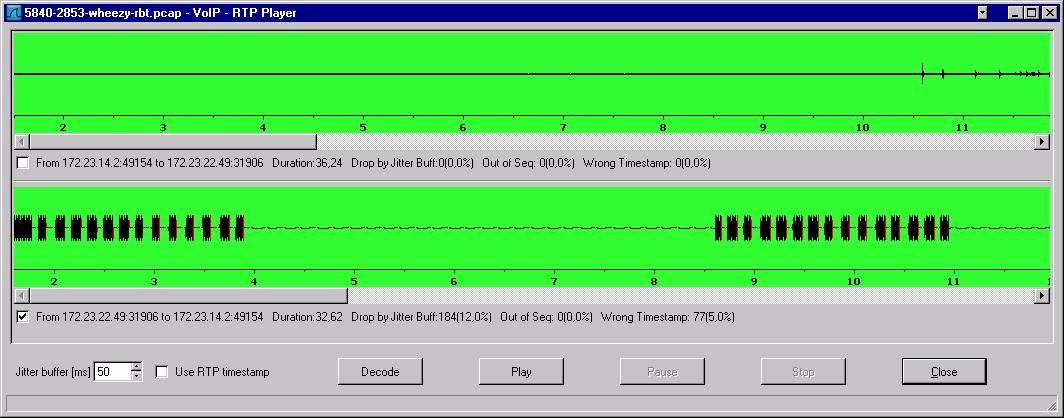1064x418 pixels.
Task: Uncheck the stream from 172.23.22.49:31906 checkbox
Action: 23,317
